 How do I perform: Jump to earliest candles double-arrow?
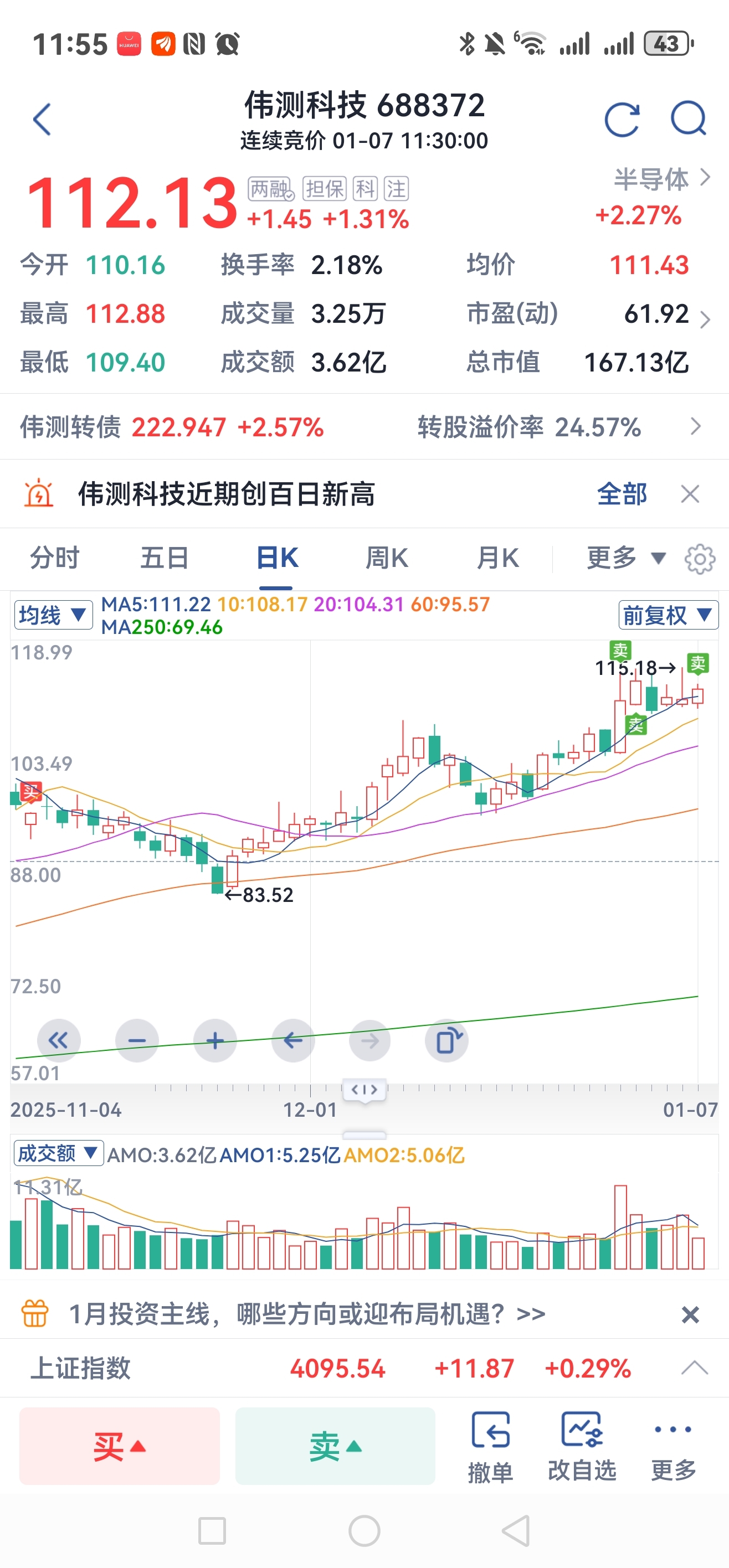click(59, 1041)
